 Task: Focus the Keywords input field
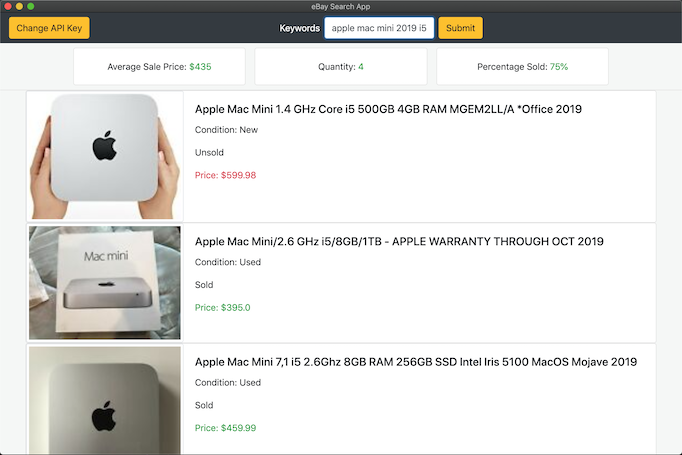(379, 28)
